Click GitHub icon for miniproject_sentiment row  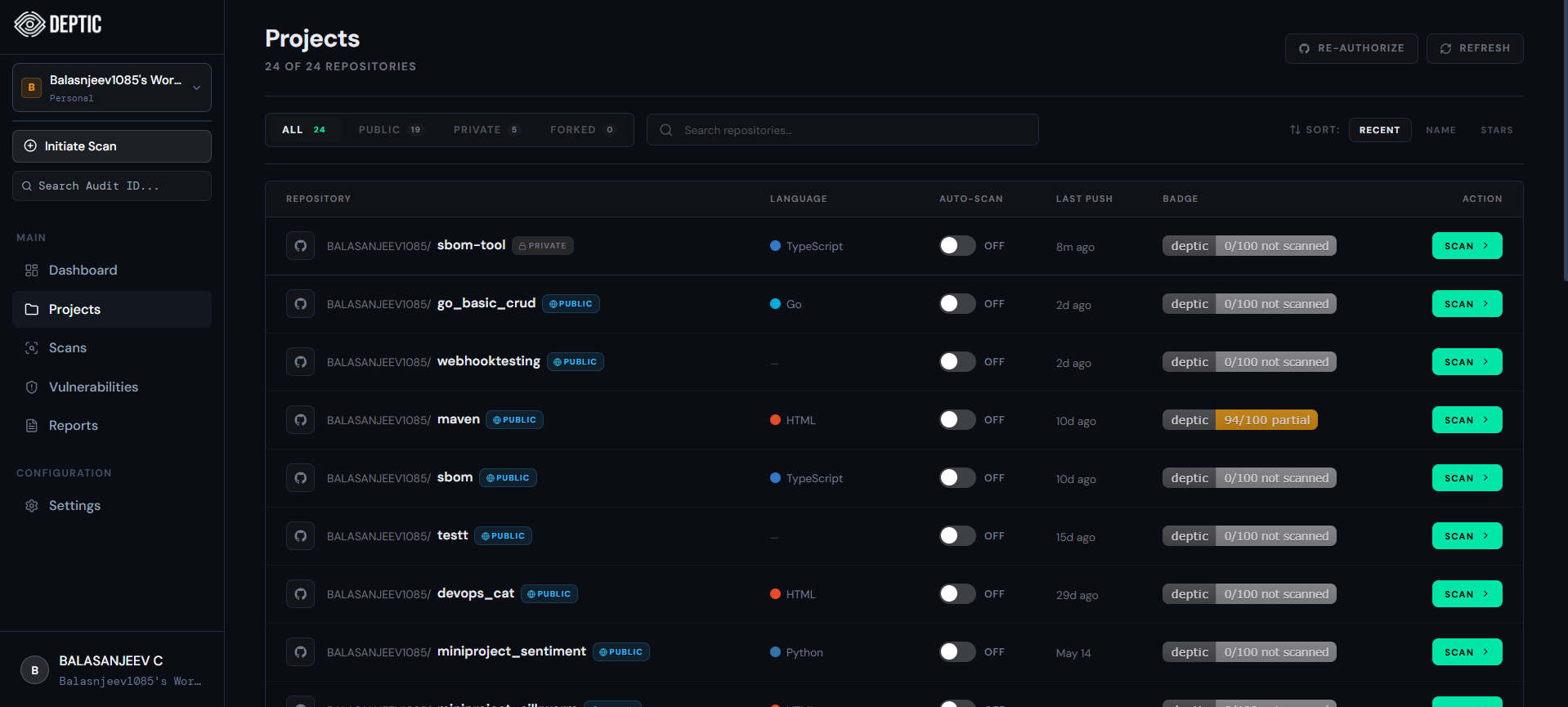click(301, 652)
